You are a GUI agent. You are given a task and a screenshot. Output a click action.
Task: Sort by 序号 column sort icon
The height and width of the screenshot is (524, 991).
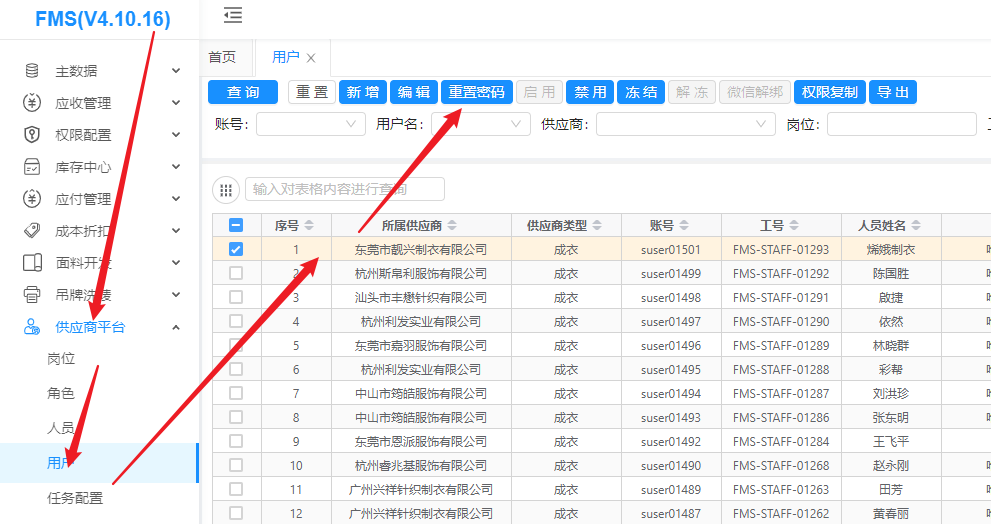(x=309, y=225)
